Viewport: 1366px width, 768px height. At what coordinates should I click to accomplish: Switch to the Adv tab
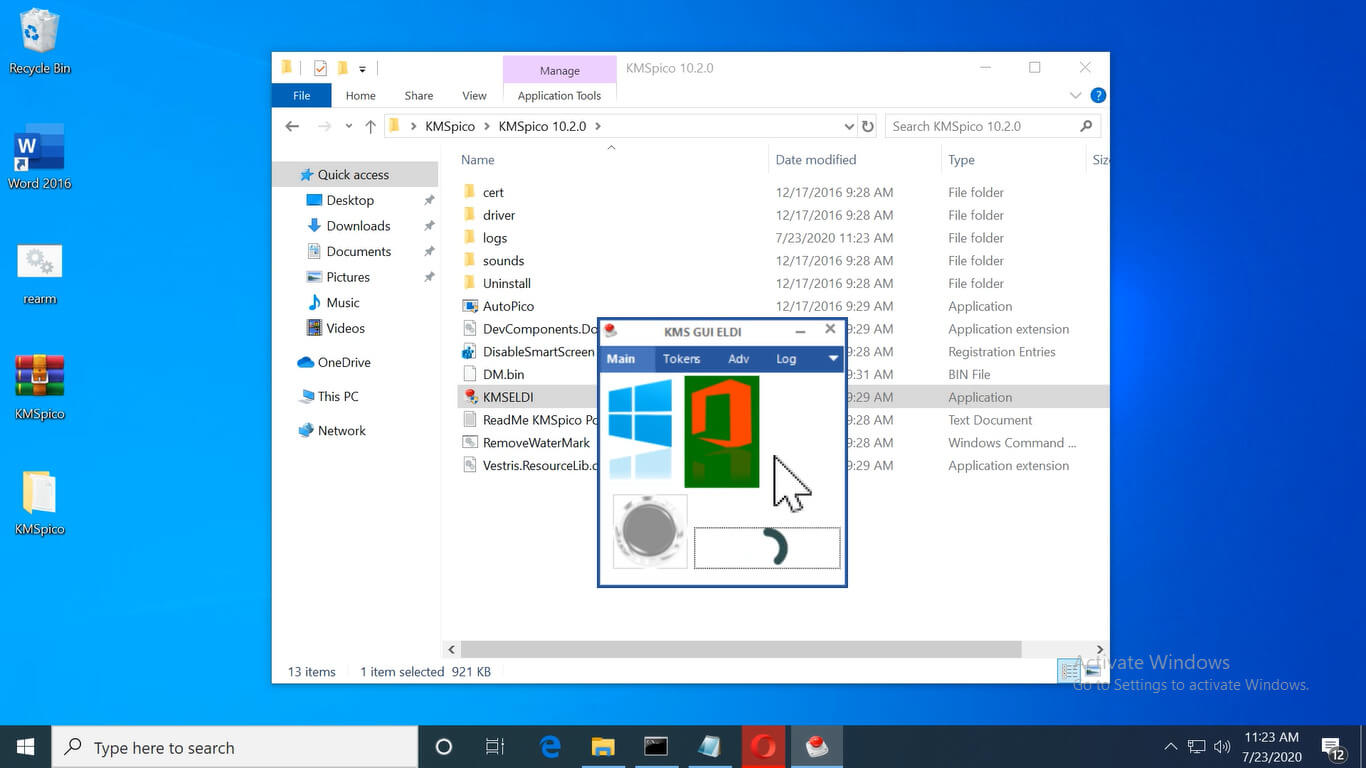(738, 359)
